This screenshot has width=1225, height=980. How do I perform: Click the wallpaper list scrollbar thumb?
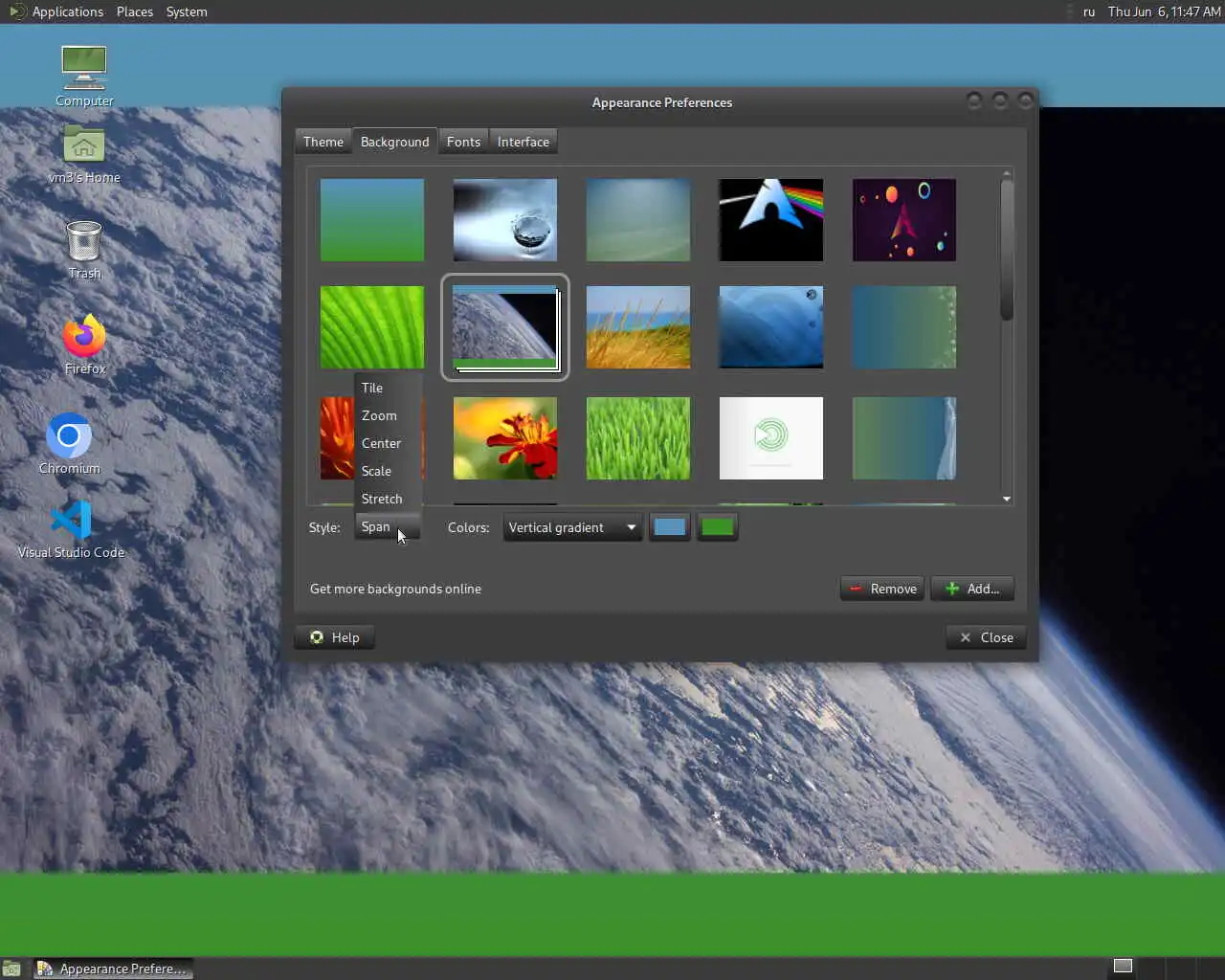coord(1007,251)
